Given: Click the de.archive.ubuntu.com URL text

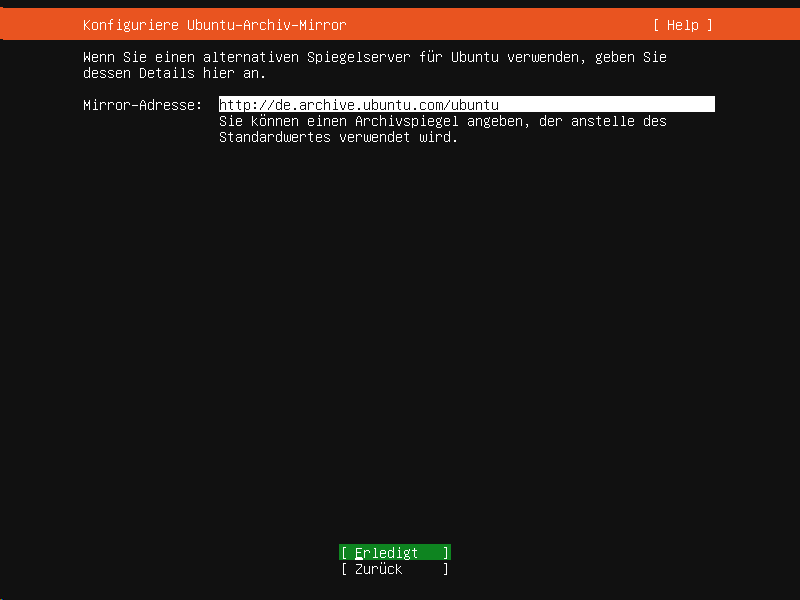Looking at the screenshot, I should (359, 105).
